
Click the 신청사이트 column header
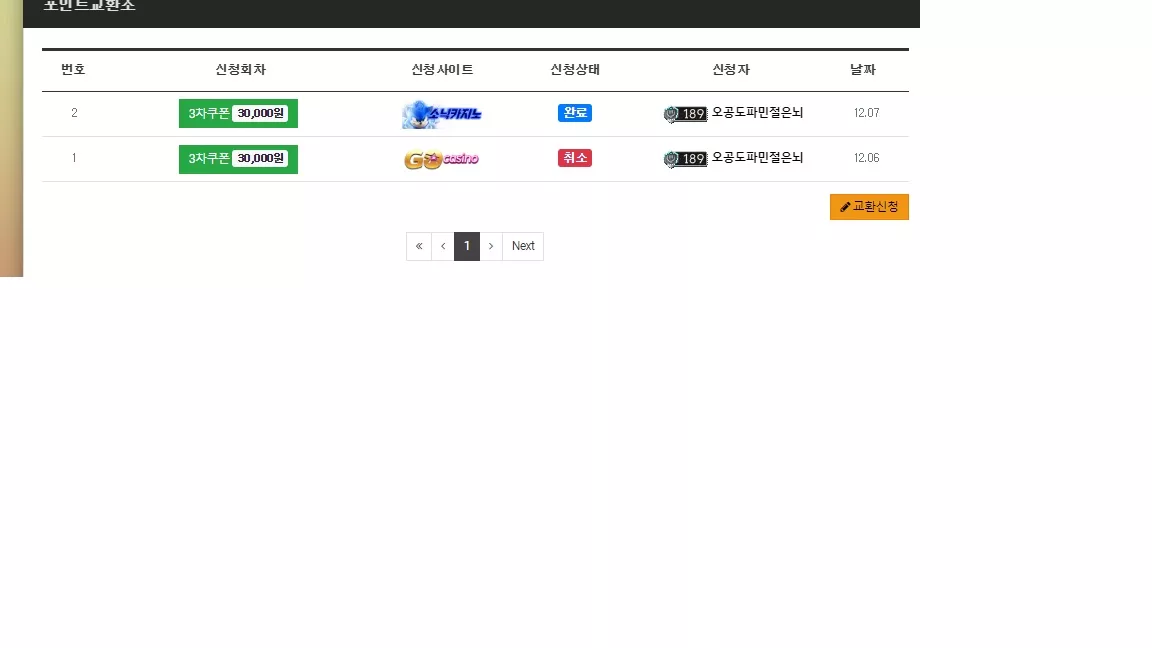[x=442, y=70]
